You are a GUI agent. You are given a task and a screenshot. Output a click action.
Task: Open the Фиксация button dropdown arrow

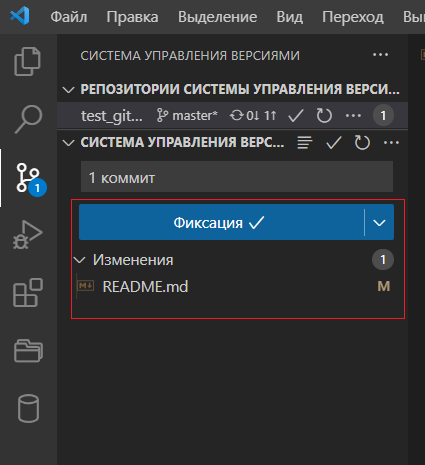point(379,223)
